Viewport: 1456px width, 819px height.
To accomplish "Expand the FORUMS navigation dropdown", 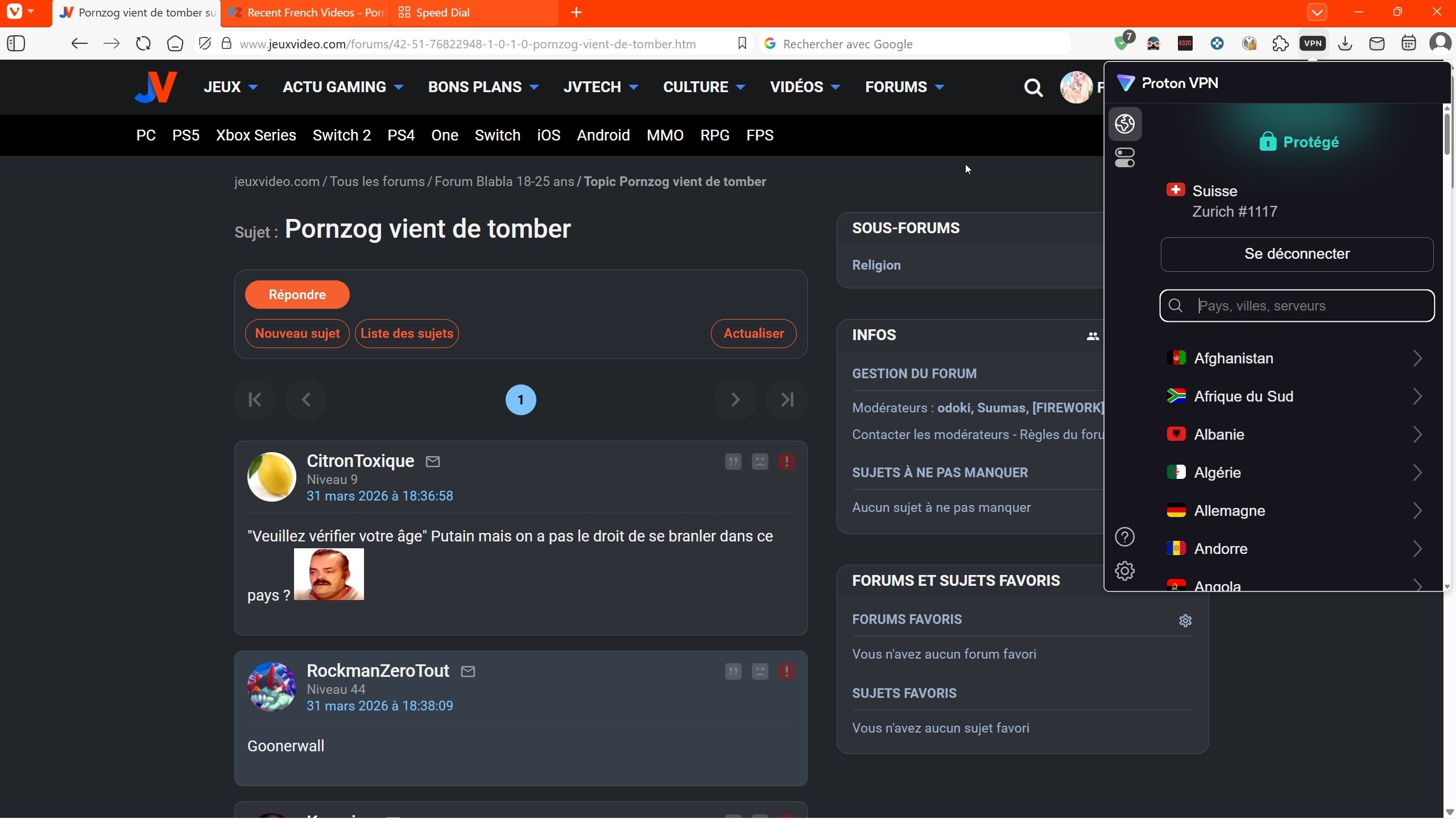I will point(904,87).
